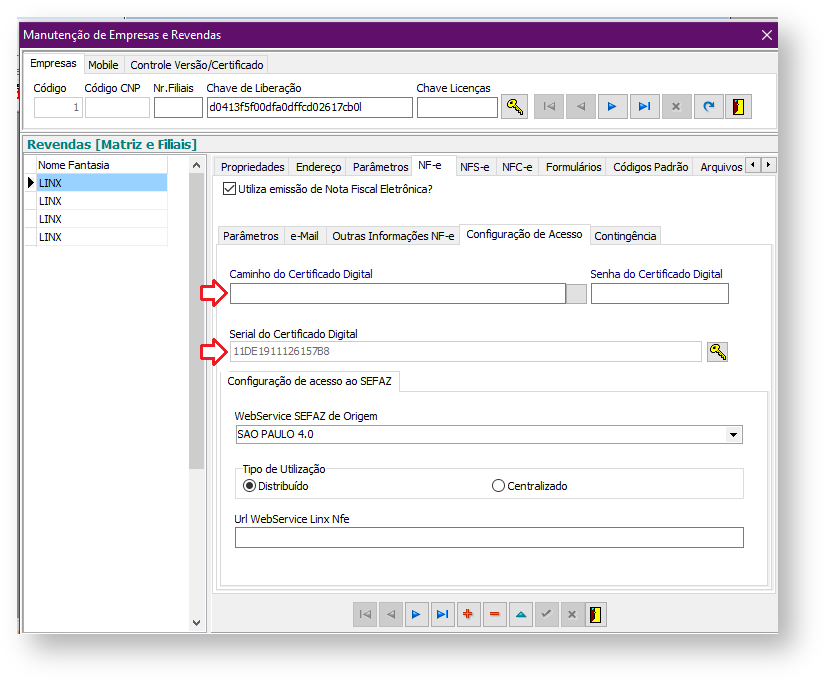This screenshot has height=682, width=826.
Task: Confirm changes with check mark button
Action: (x=546, y=615)
